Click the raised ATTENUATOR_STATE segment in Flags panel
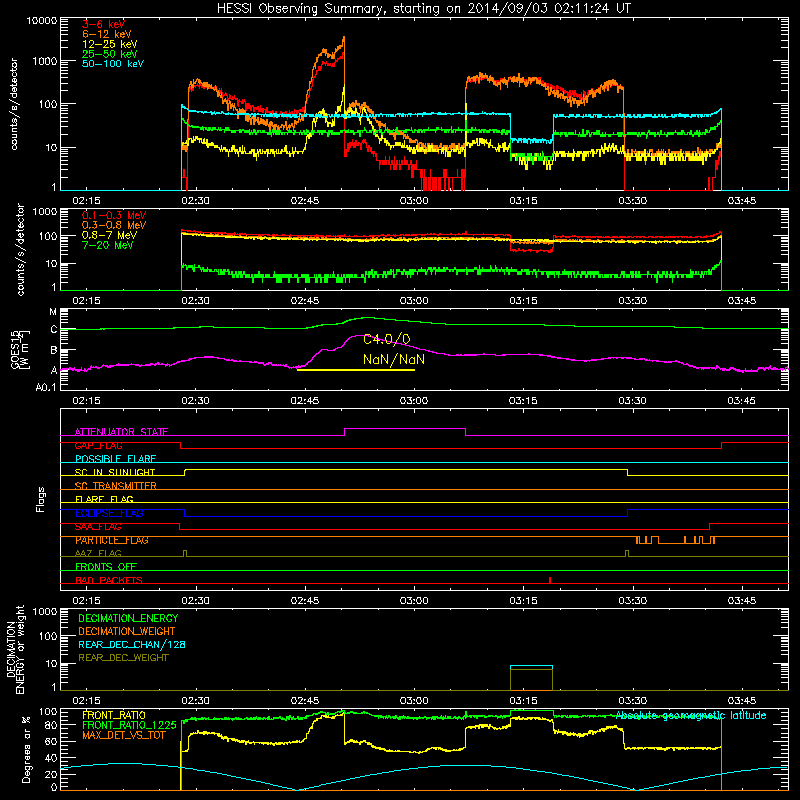 [405, 429]
